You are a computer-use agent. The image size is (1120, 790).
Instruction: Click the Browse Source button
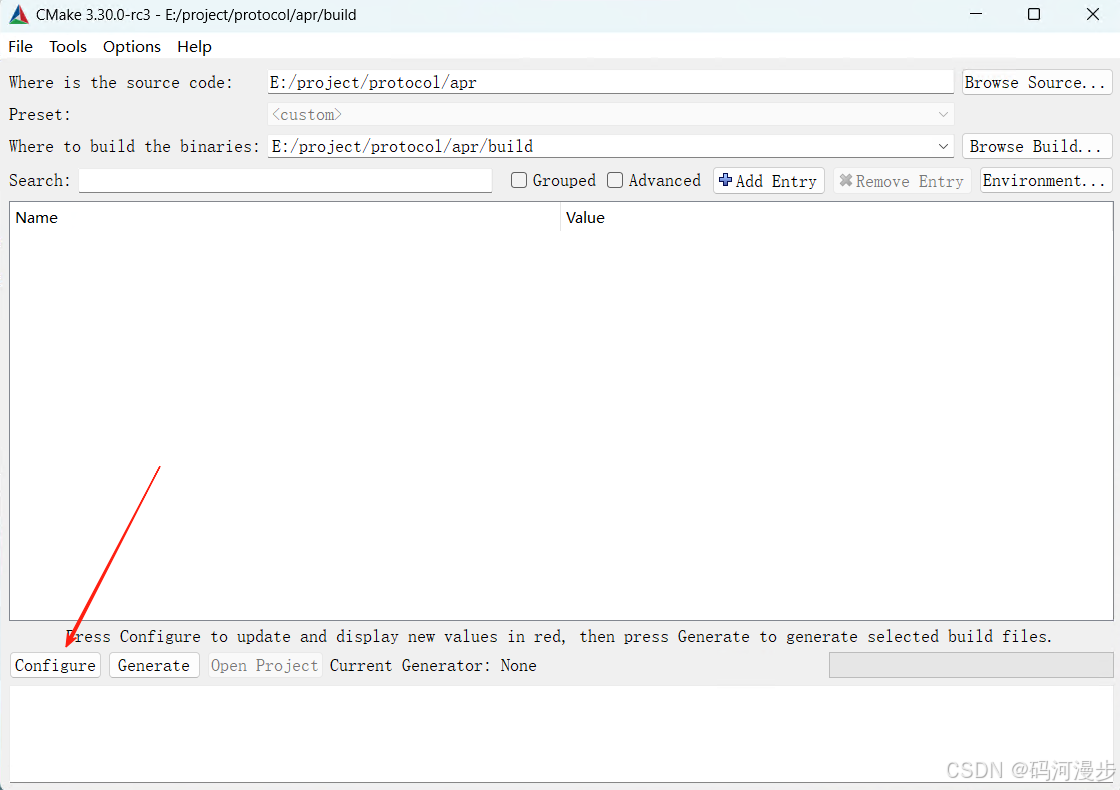(1036, 82)
